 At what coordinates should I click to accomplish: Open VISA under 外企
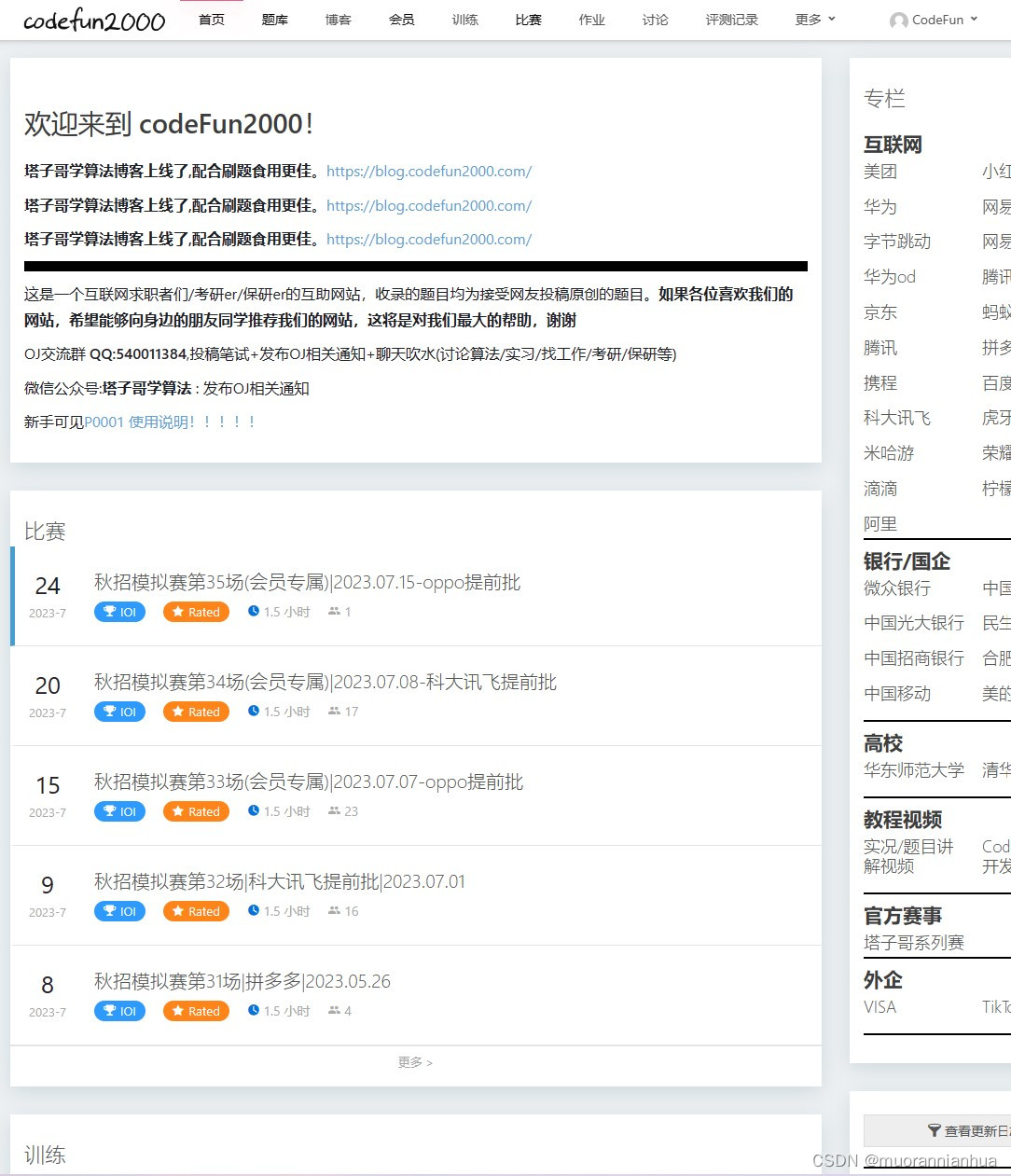point(879,1007)
